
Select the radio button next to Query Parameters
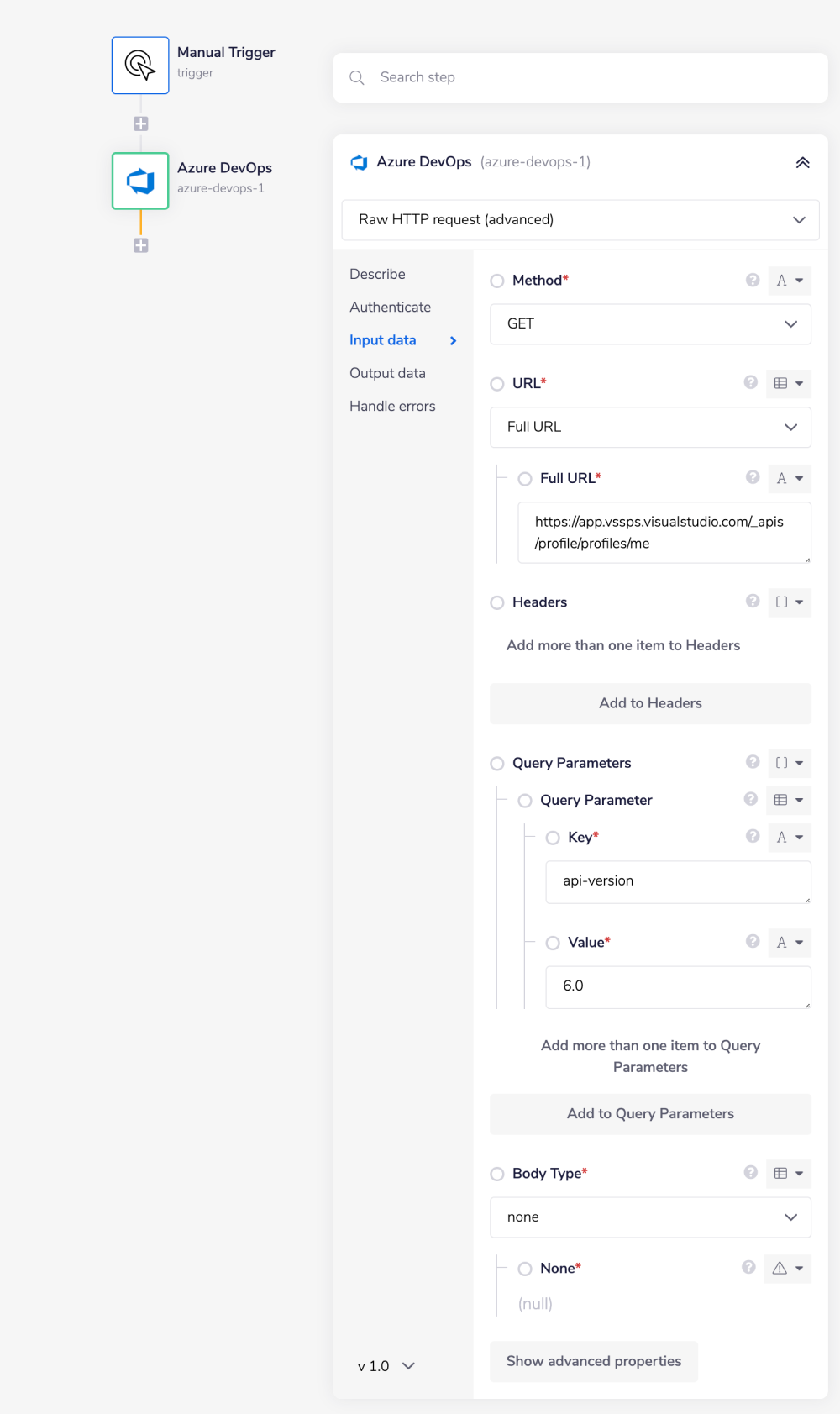click(x=497, y=763)
